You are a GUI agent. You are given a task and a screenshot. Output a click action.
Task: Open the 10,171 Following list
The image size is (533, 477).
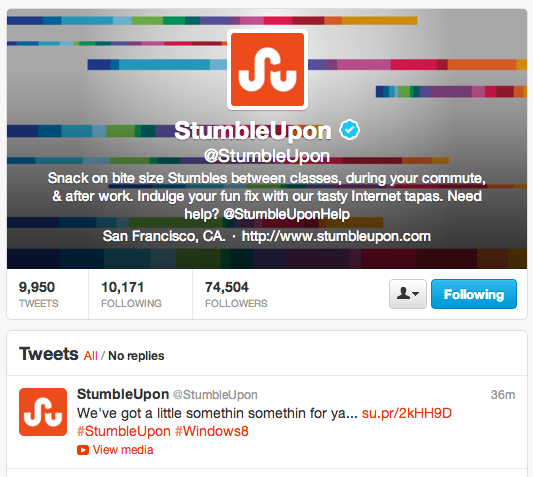click(x=131, y=294)
